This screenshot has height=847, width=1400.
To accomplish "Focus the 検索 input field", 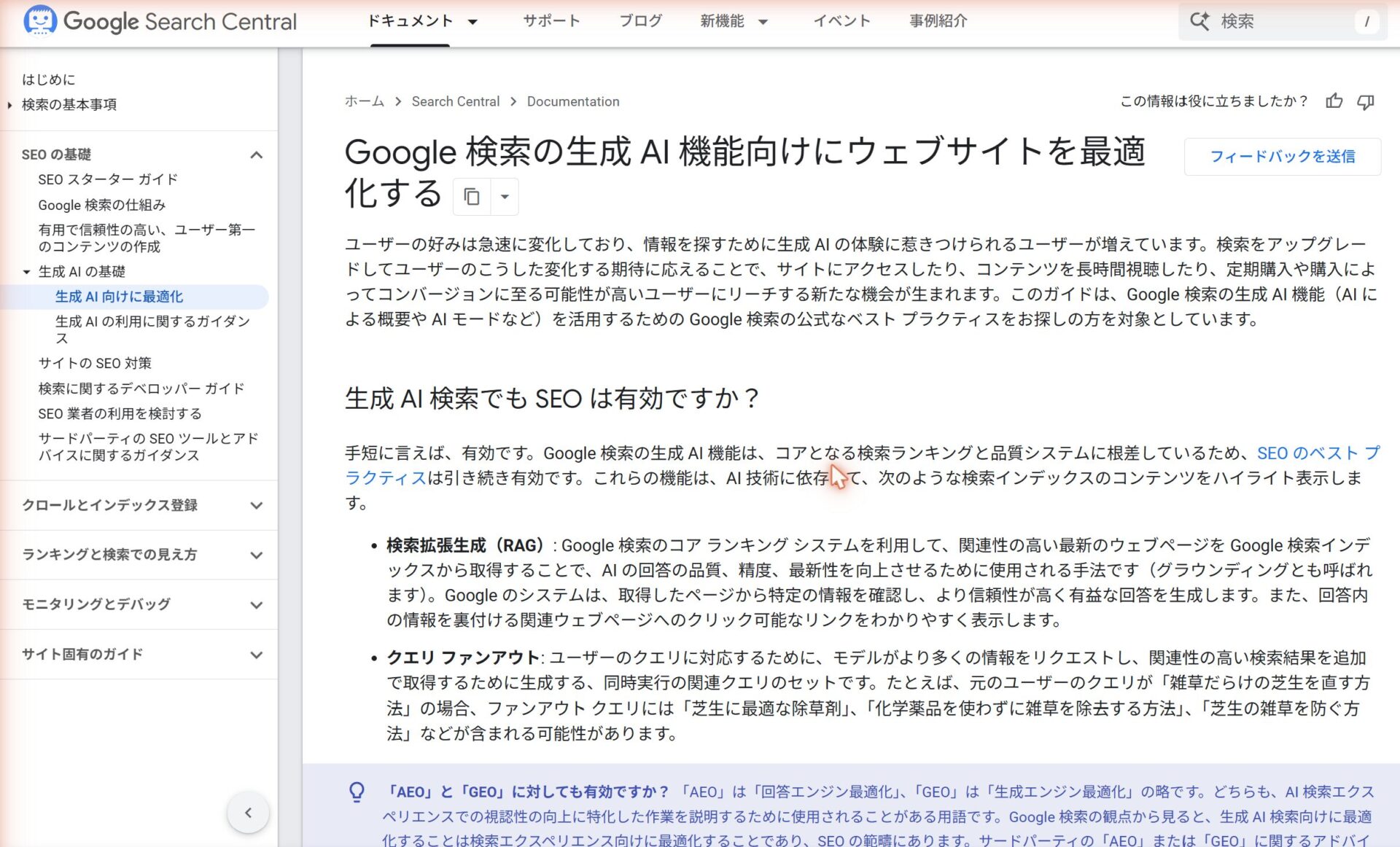I will (1283, 21).
